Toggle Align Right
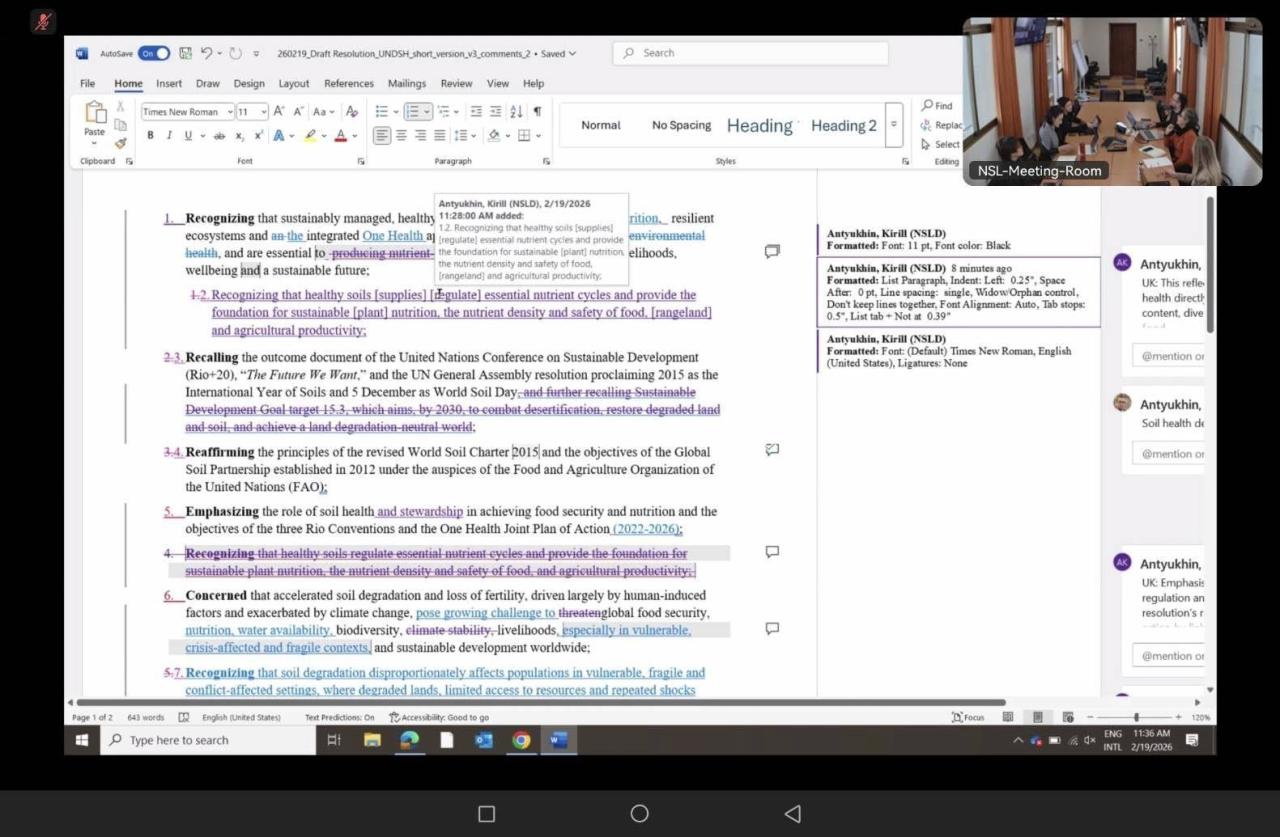 (x=420, y=136)
